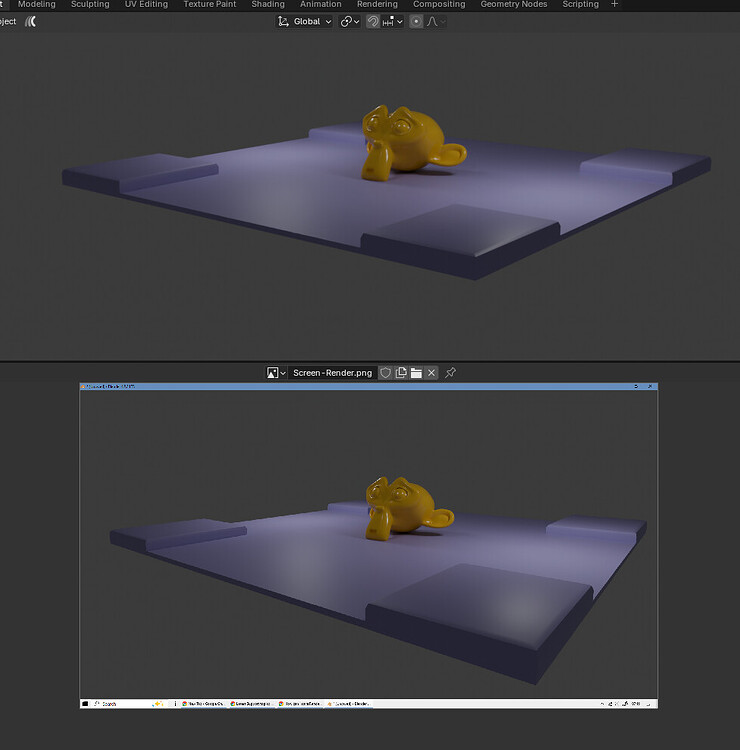
Task: Click the loaded Screen-Render image in image editor
Action: 368,546
